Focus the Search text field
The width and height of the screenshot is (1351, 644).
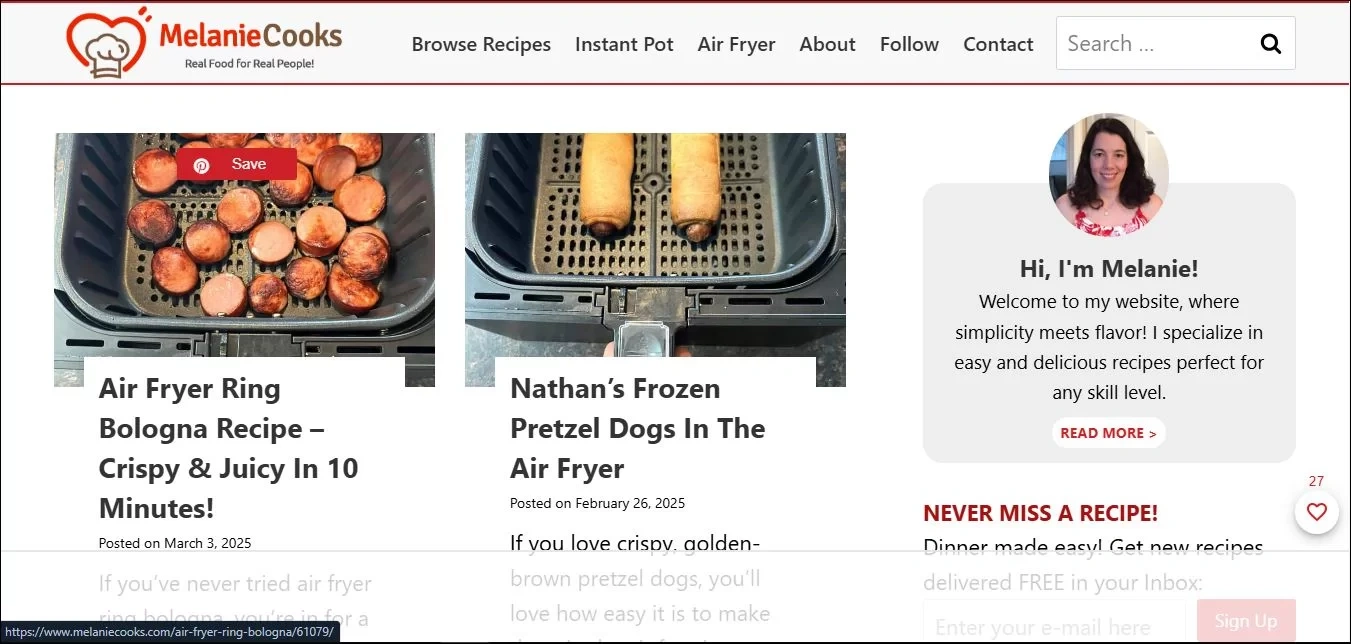click(1155, 43)
